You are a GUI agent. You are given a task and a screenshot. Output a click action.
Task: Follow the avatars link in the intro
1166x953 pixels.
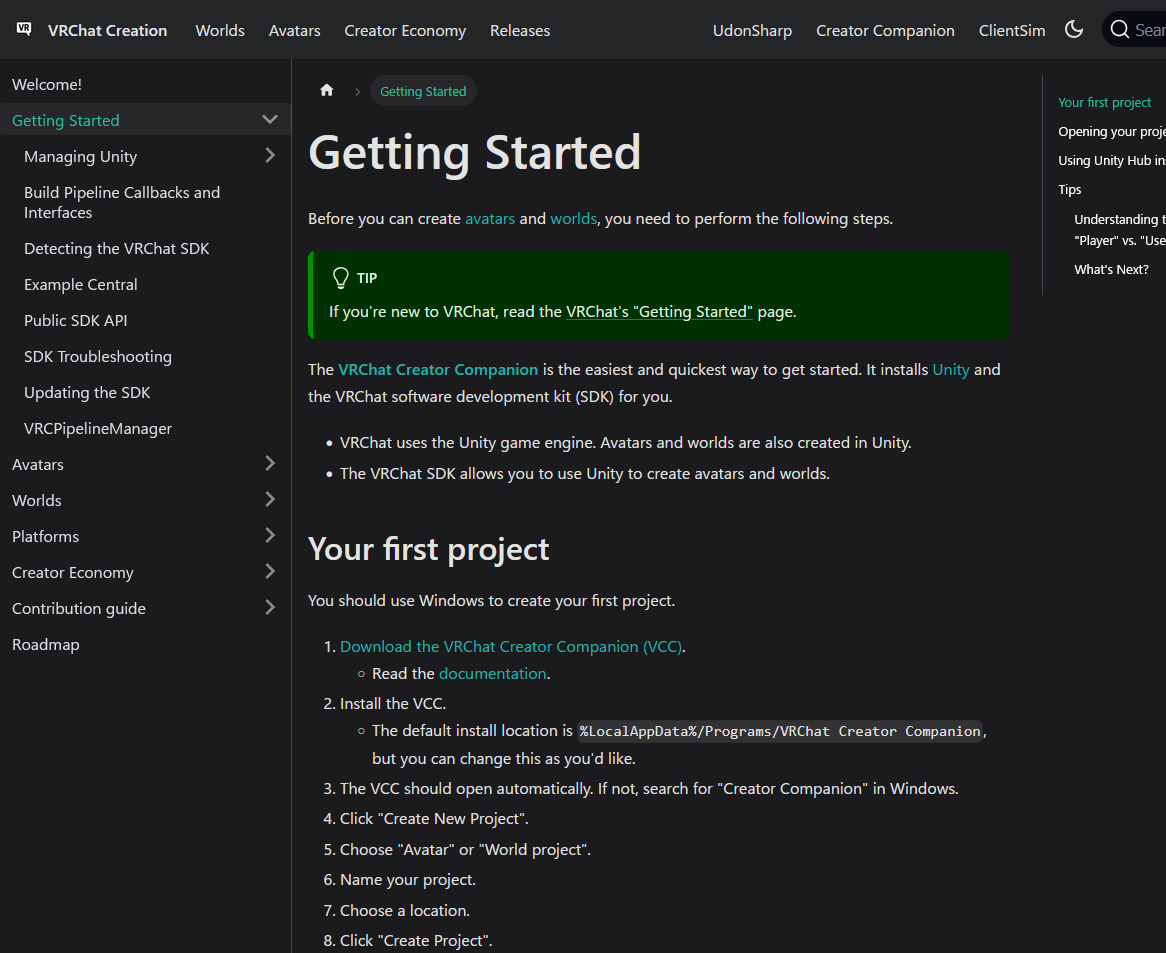(x=490, y=219)
